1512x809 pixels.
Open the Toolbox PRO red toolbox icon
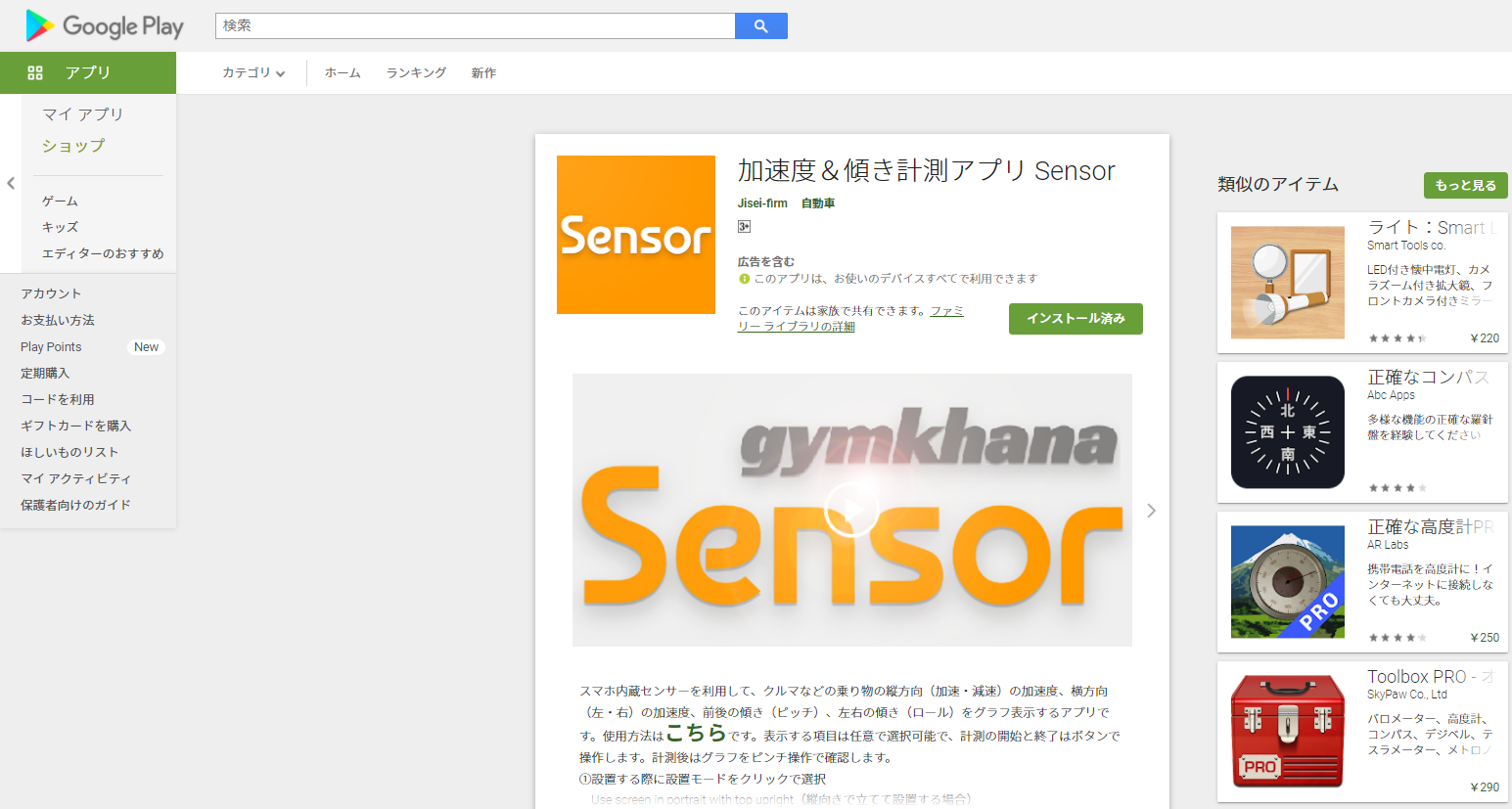(x=1288, y=732)
